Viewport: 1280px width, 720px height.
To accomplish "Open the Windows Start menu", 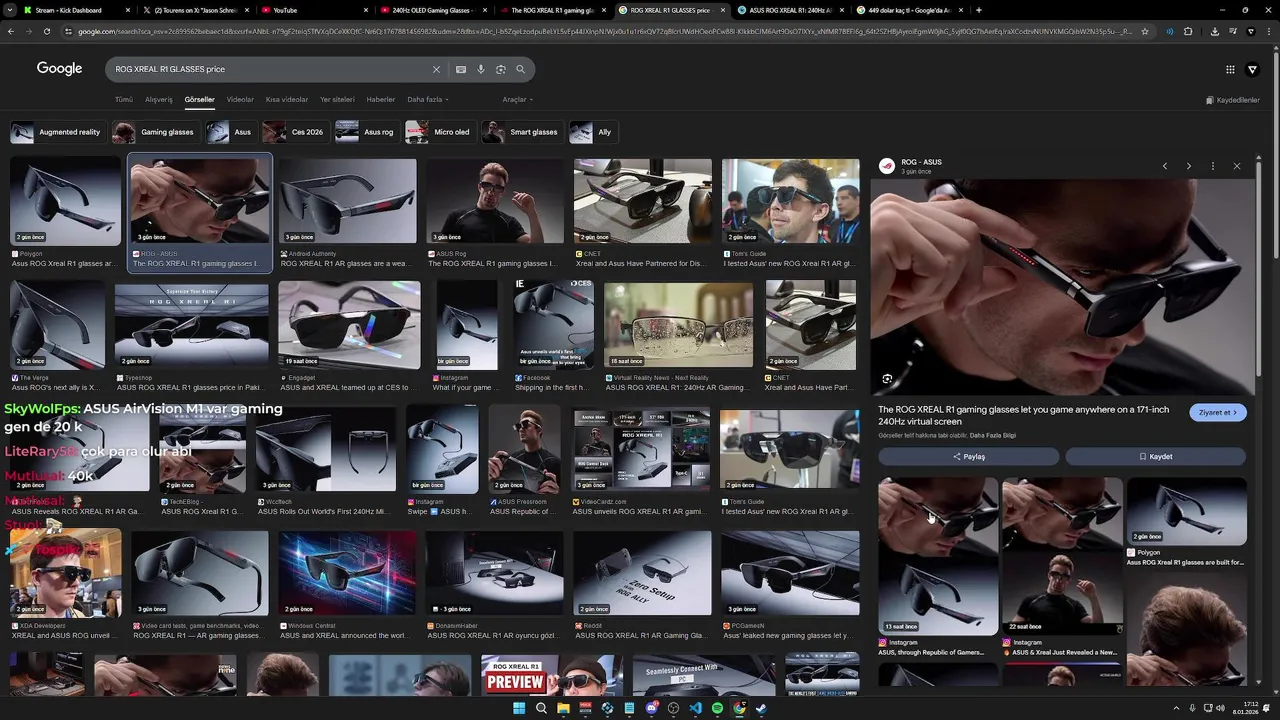I will [519, 708].
